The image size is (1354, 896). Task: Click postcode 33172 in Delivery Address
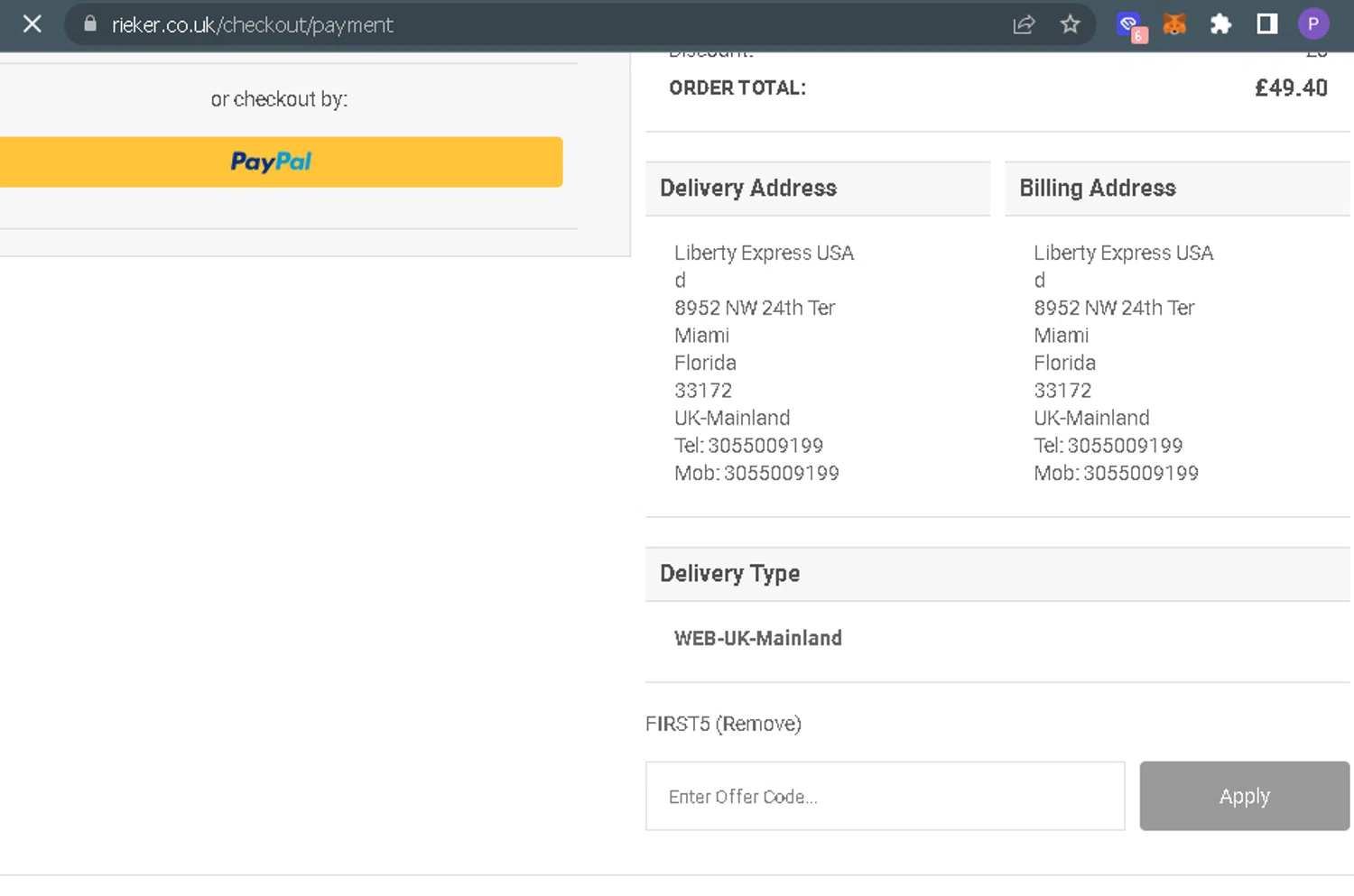pyautogui.click(x=703, y=391)
